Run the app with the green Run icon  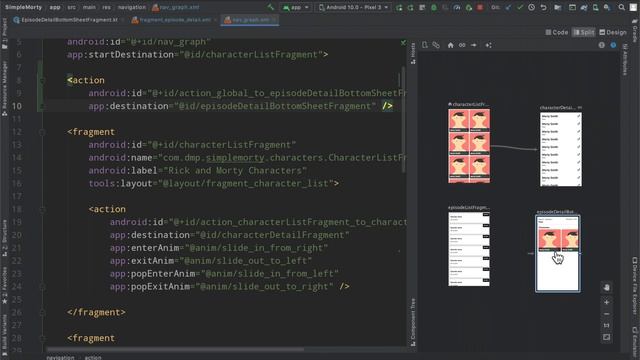tap(399, 7)
